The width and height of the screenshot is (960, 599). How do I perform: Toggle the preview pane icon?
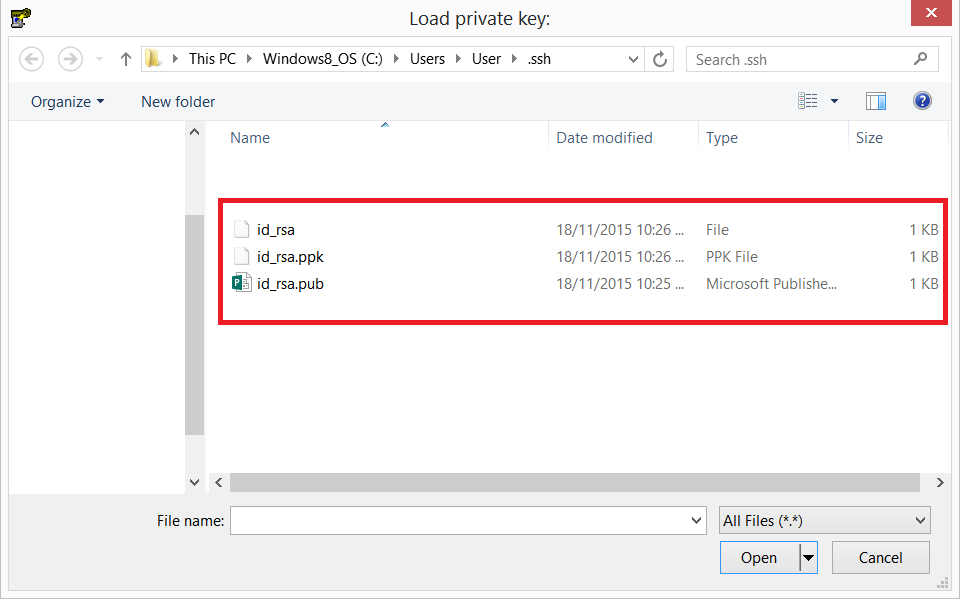pyautogui.click(x=876, y=101)
